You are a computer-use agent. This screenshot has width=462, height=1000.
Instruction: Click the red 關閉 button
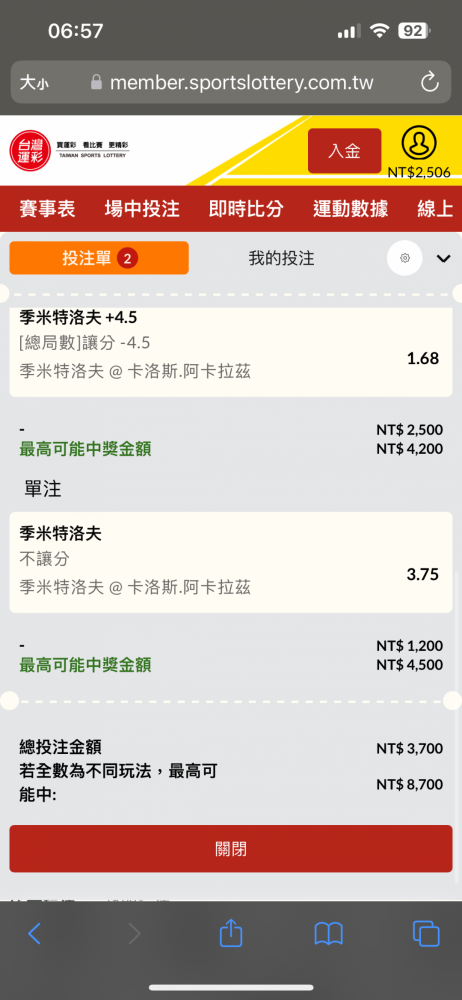230,849
